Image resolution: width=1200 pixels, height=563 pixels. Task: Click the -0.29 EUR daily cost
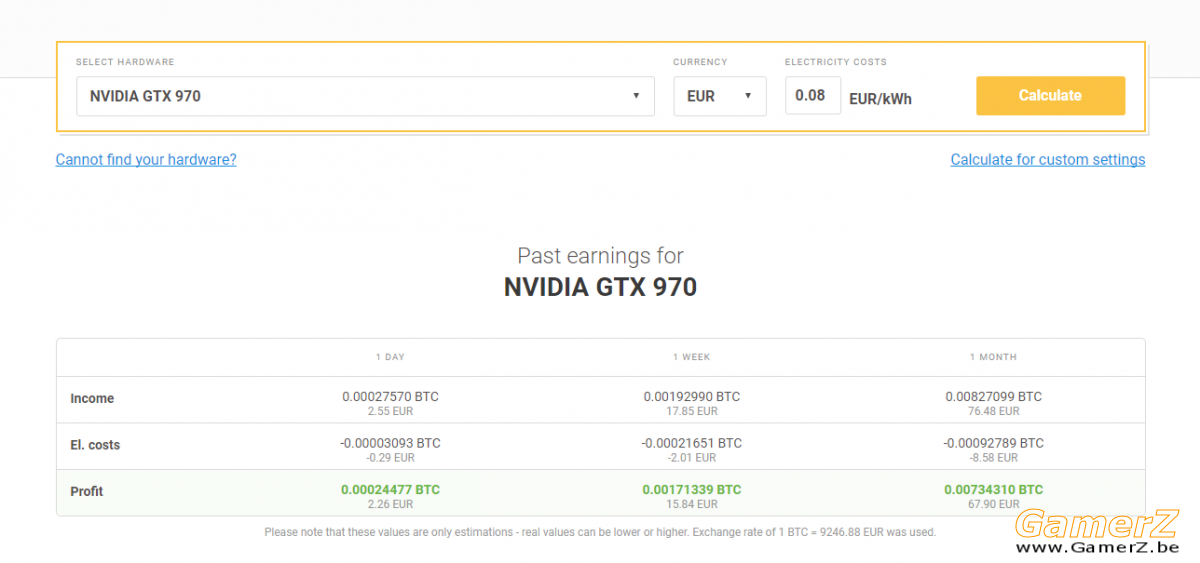click(x=390, y=458)
